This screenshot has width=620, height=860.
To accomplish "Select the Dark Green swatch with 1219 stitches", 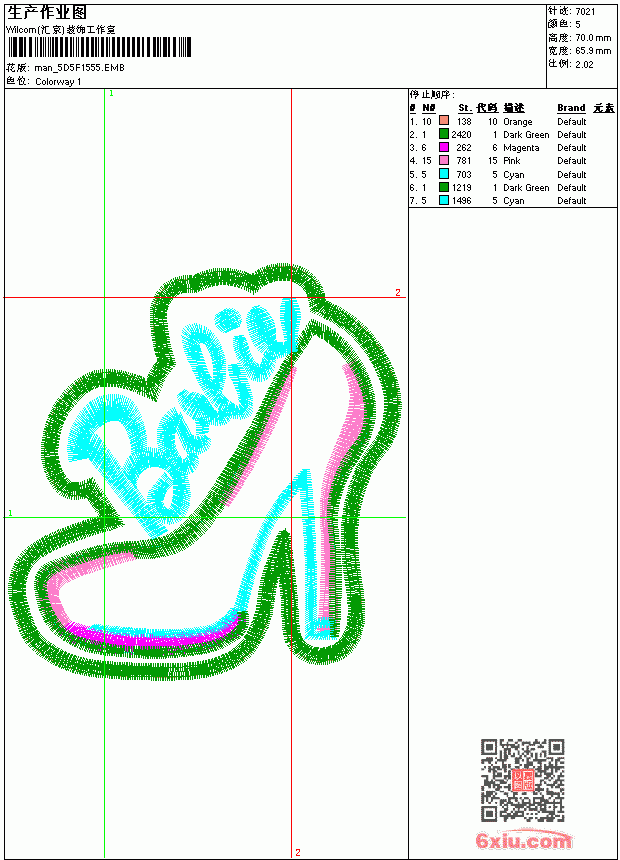I will (x=444, y=187).
